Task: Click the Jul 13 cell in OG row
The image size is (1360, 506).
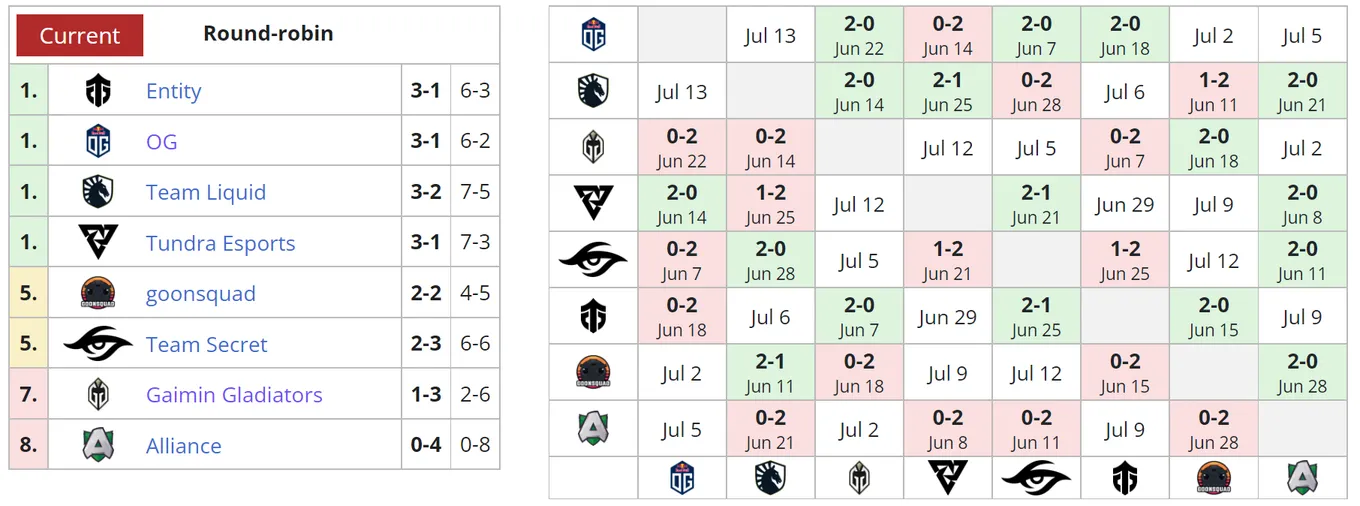Action: (x=771, y=35)
